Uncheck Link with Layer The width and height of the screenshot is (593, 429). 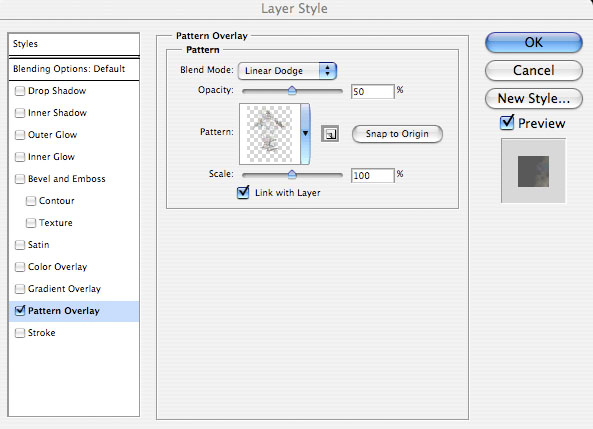(243, 192)
